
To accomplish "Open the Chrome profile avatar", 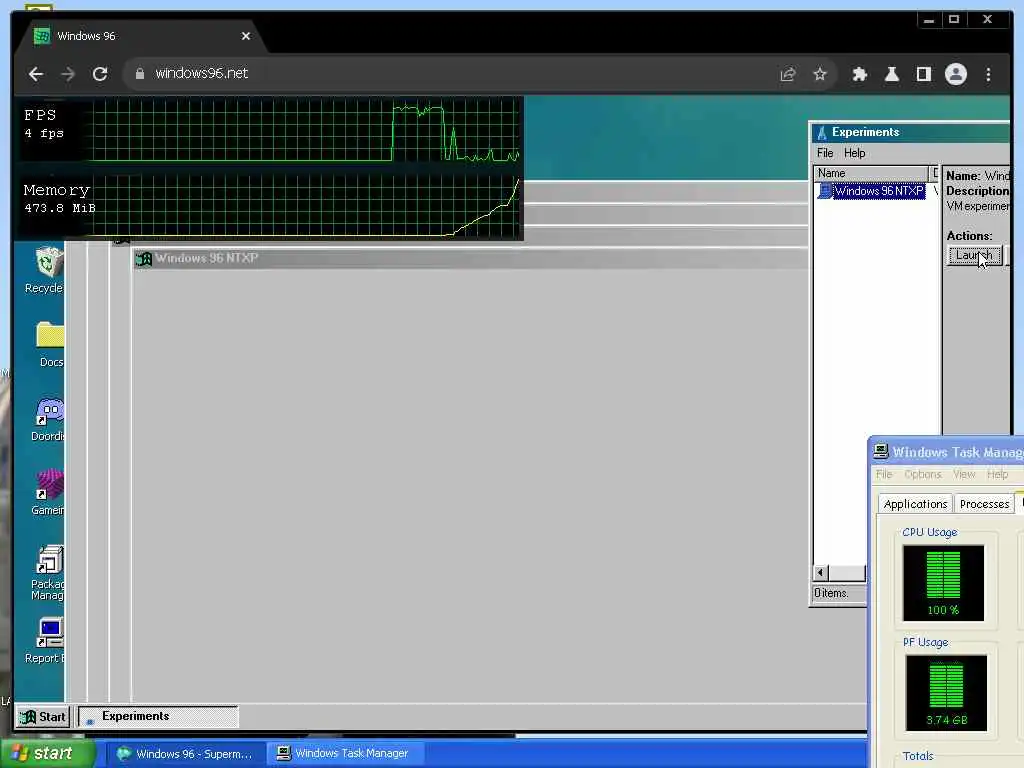I will (955, 74).
